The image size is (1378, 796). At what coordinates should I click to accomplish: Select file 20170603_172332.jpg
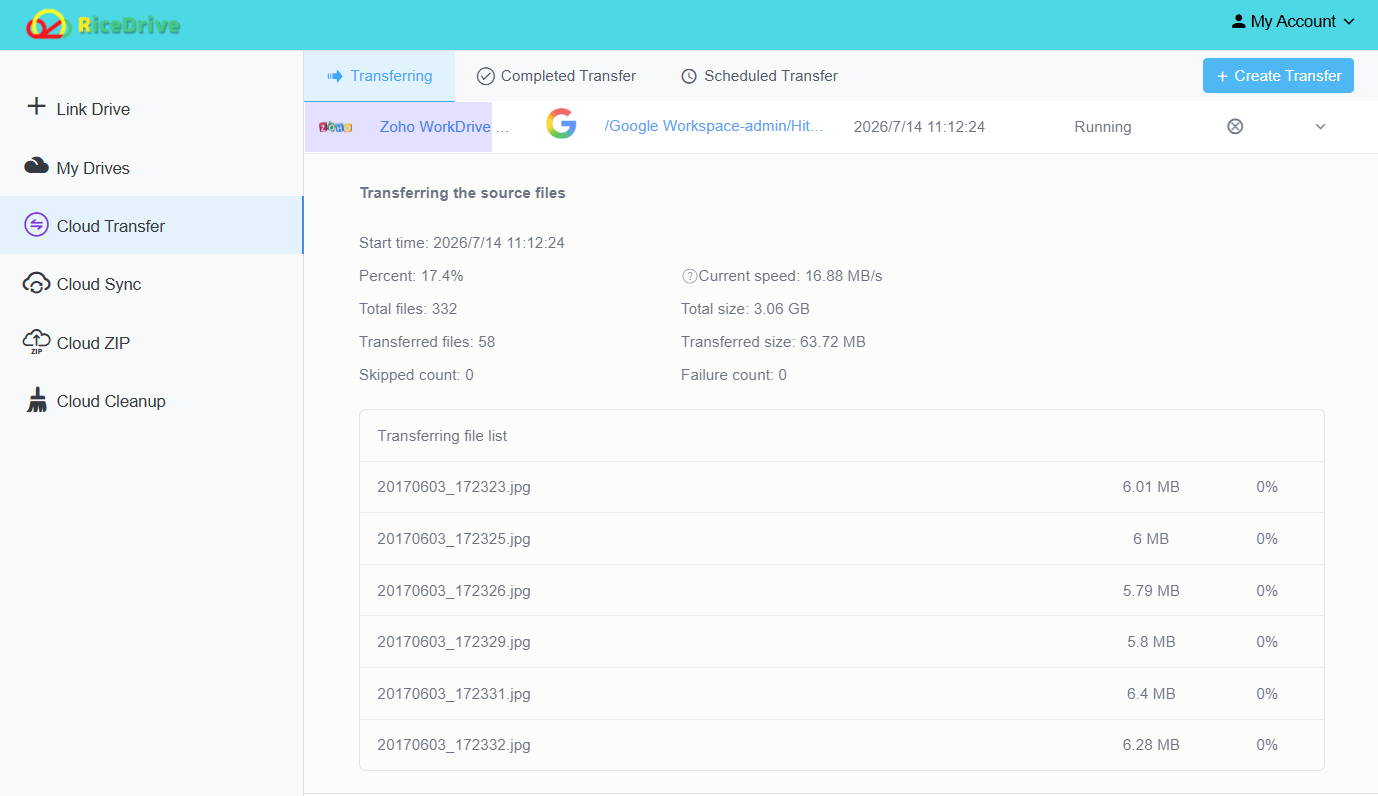(x=454, y=745)
